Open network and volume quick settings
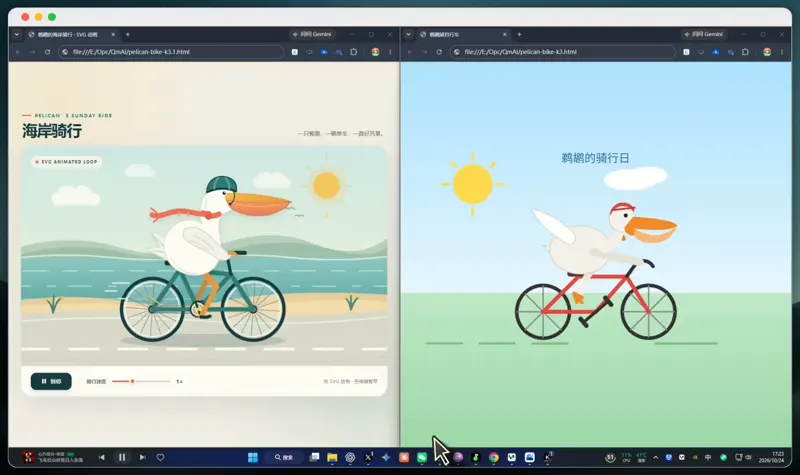This screenshot has height=475, width=800. click(743, 457)
